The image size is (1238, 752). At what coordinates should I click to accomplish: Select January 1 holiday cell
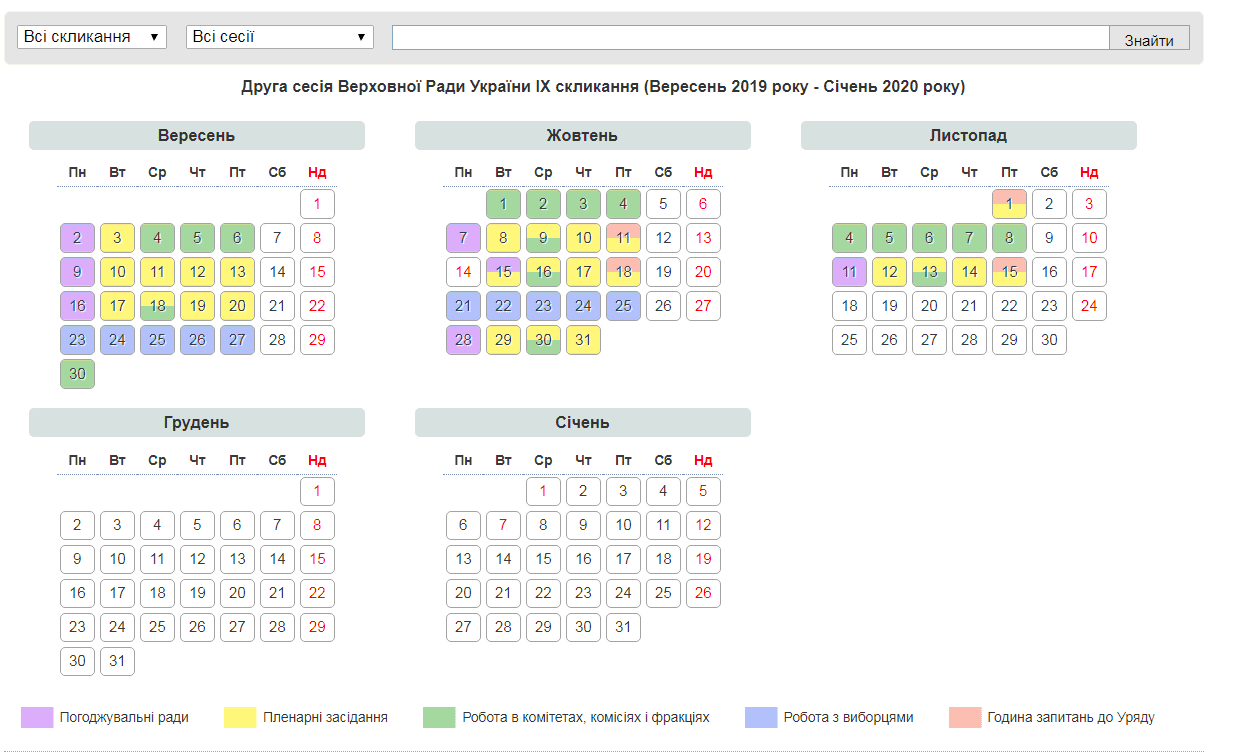pos(543,491)
